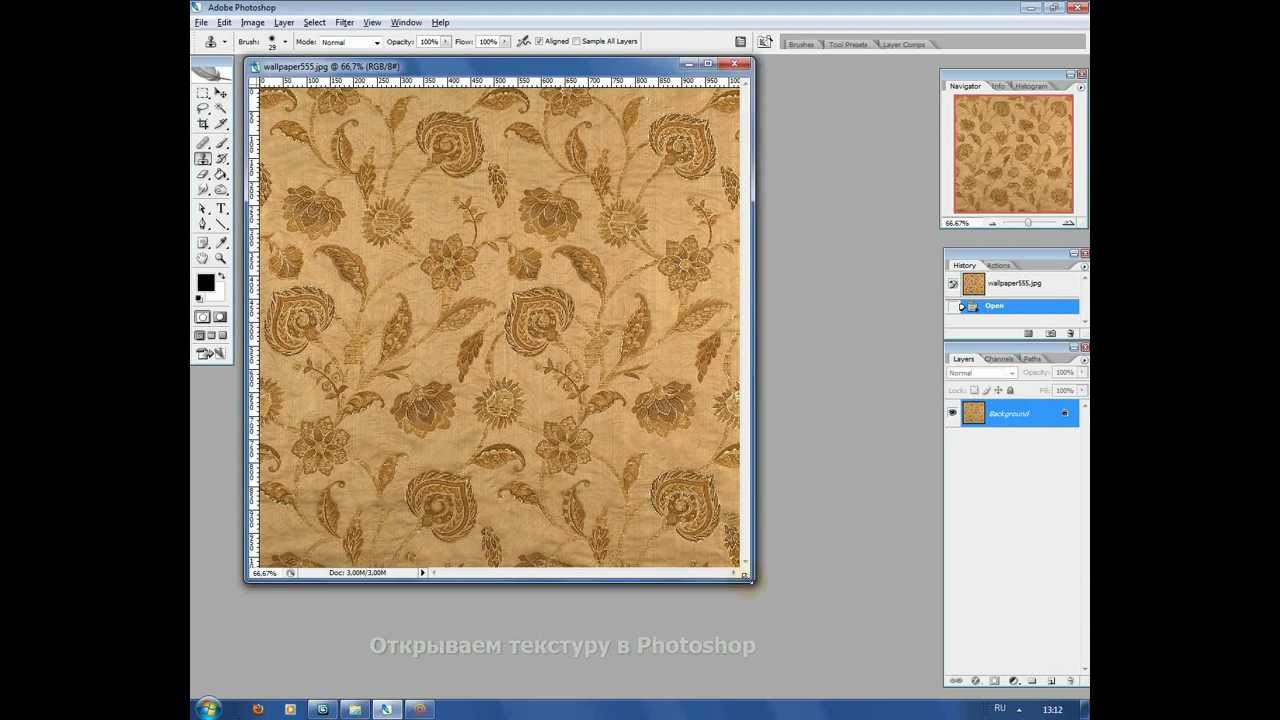The width and height of the screenshot is (1280, 720).
Task: Uncheck the Aligned checkbox
Action: [x=539, y=41]
